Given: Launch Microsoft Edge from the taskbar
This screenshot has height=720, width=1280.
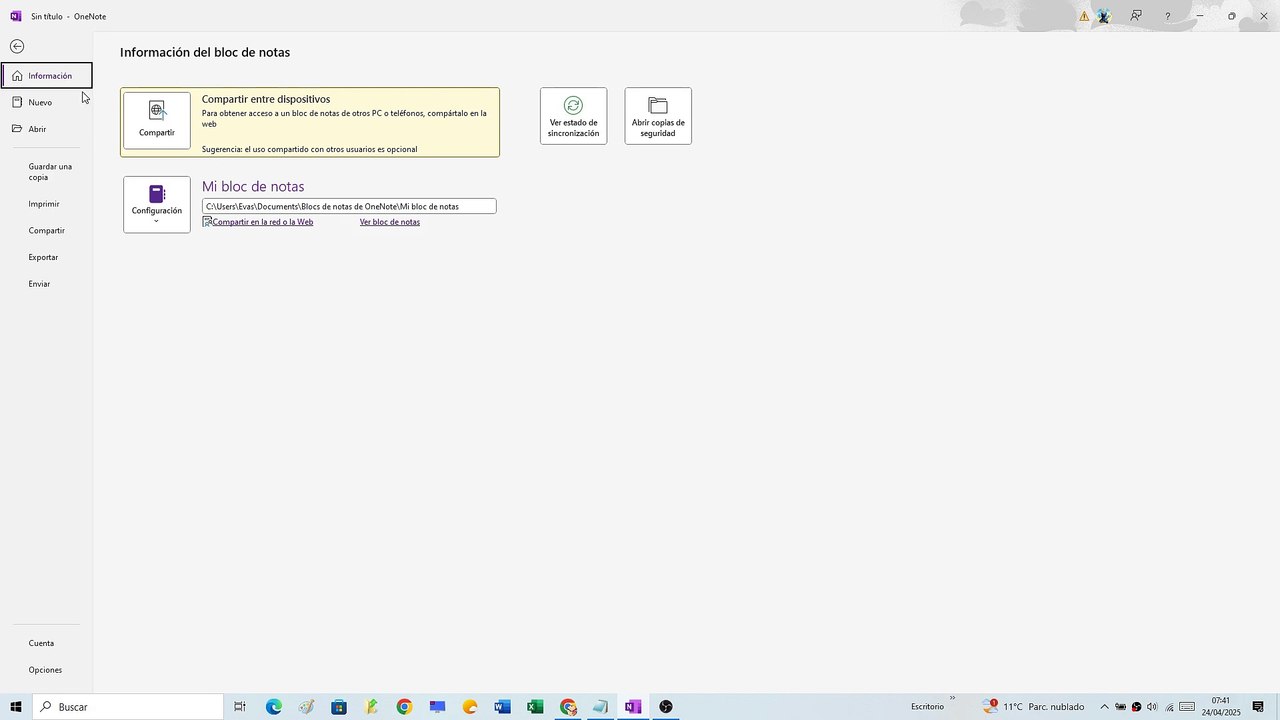Looking at the screenshot, I should coord(274,707).
